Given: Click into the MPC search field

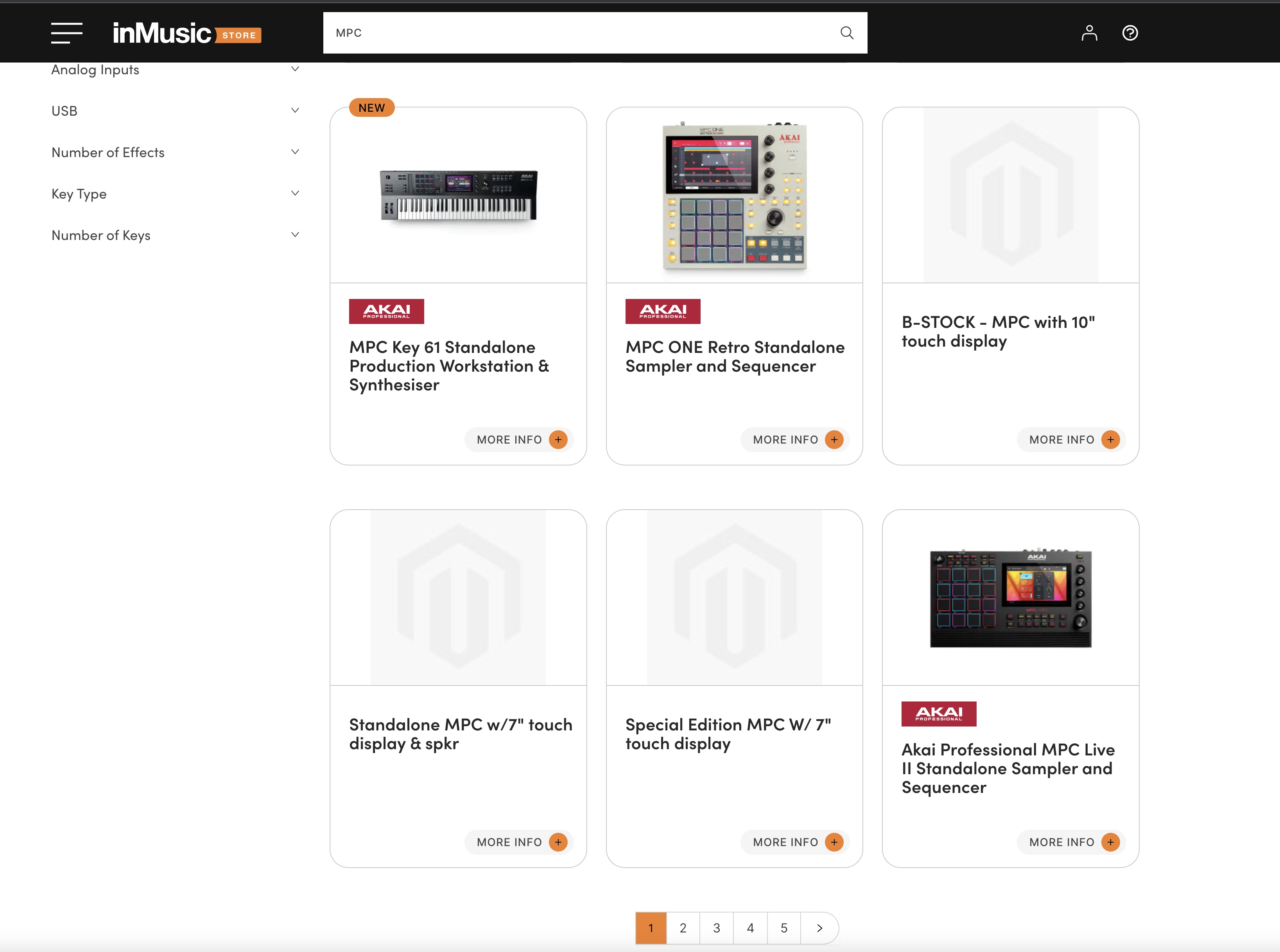Looking at the screenshot, I should [577, 33].
